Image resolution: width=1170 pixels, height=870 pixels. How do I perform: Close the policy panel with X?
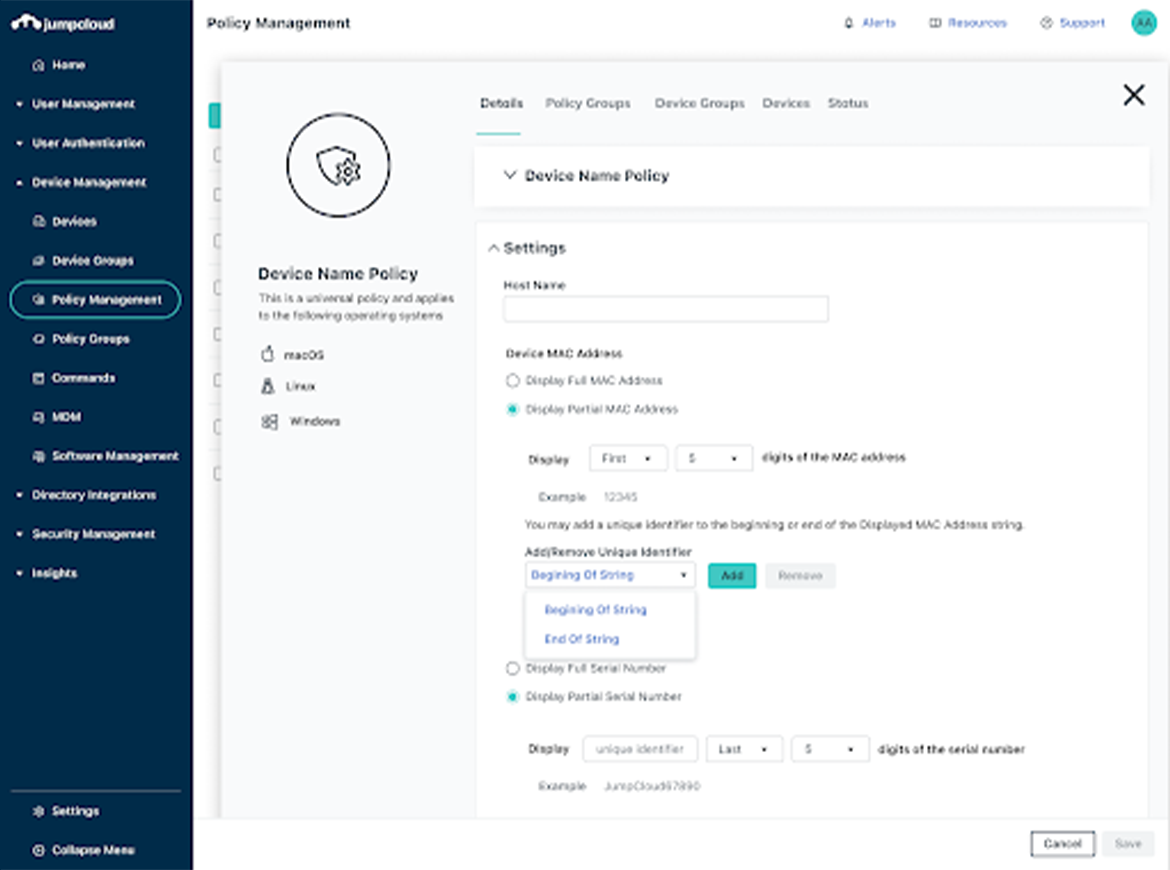click(x=1134, y=95)
